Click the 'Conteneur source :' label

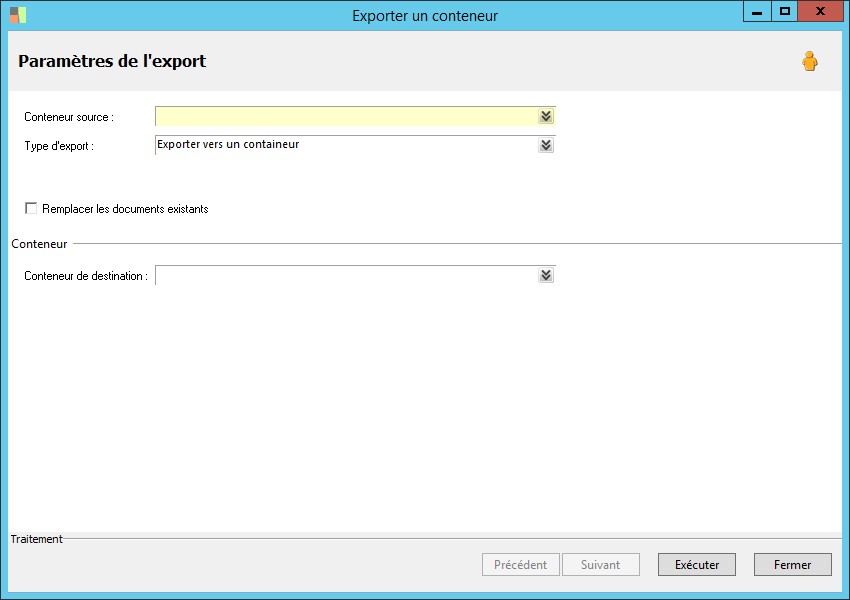tap(69, 117)
